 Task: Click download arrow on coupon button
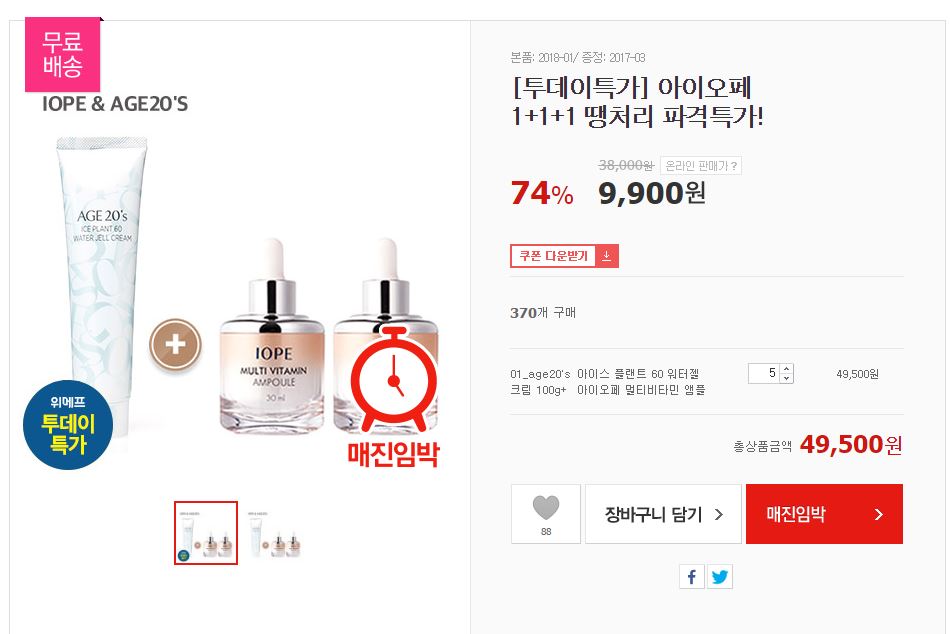(x=606, y=256)
